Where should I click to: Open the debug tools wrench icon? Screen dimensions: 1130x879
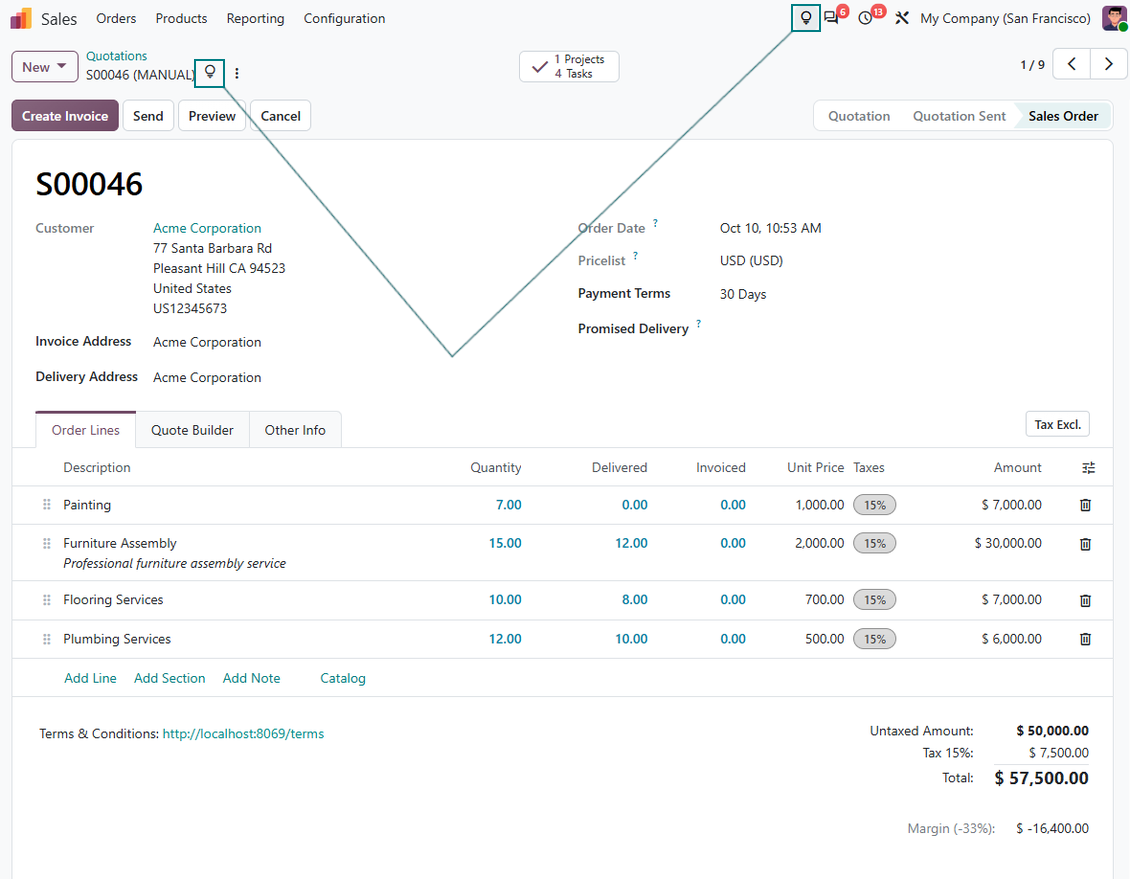(x=902, y=18)
